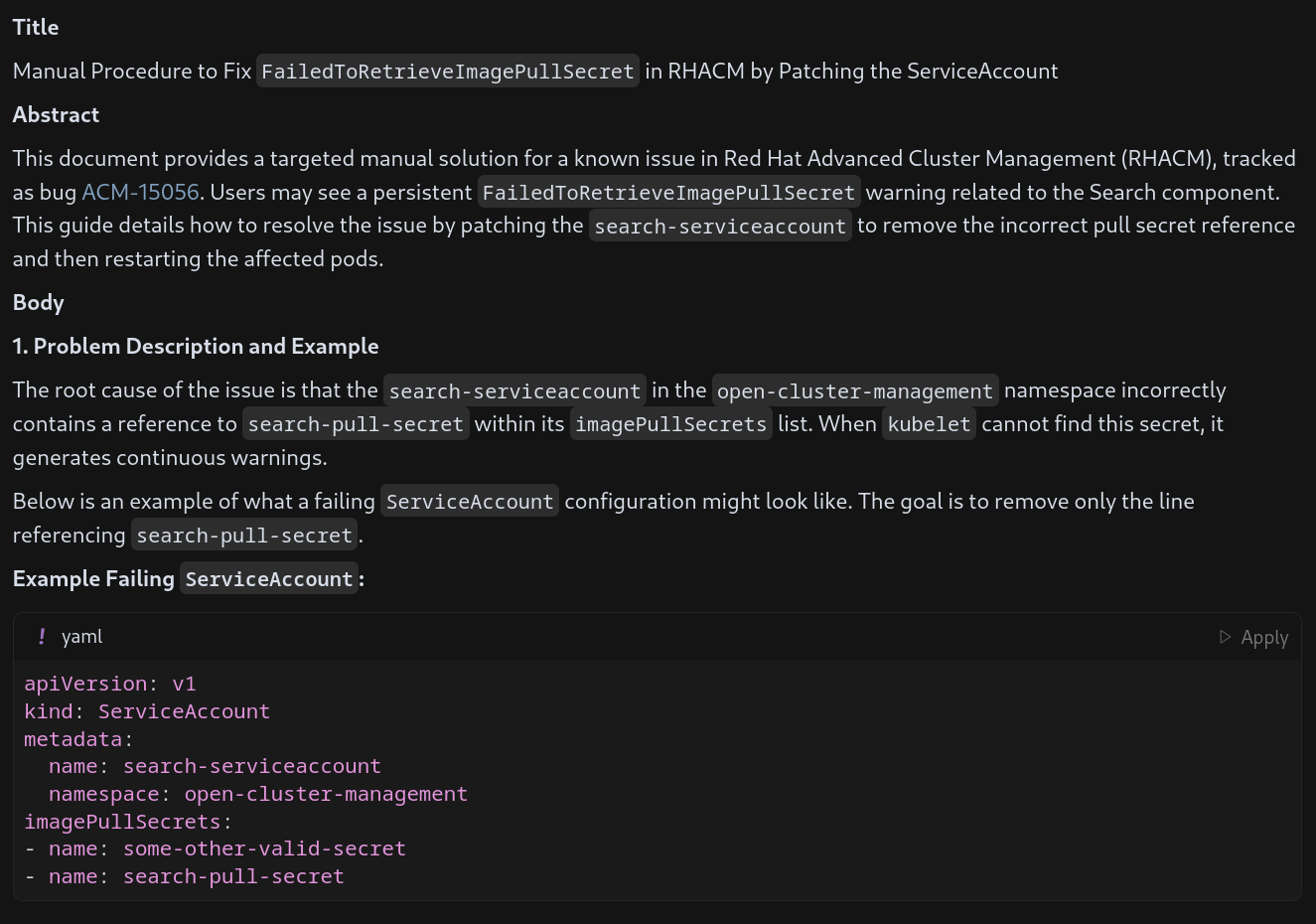
Task: Click the Problem Description and Example heading
Action: pos(196,346)
